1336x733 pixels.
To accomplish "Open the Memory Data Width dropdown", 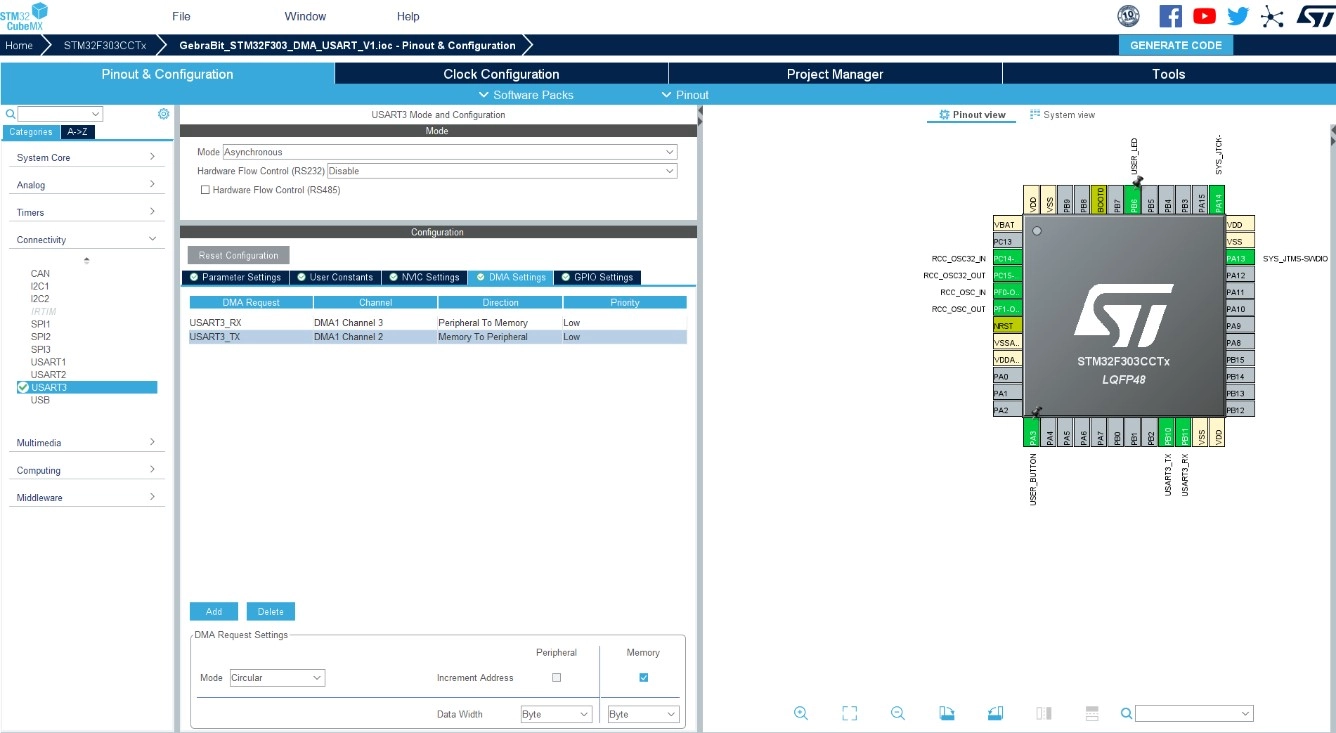I will click(x=644, y=714).
